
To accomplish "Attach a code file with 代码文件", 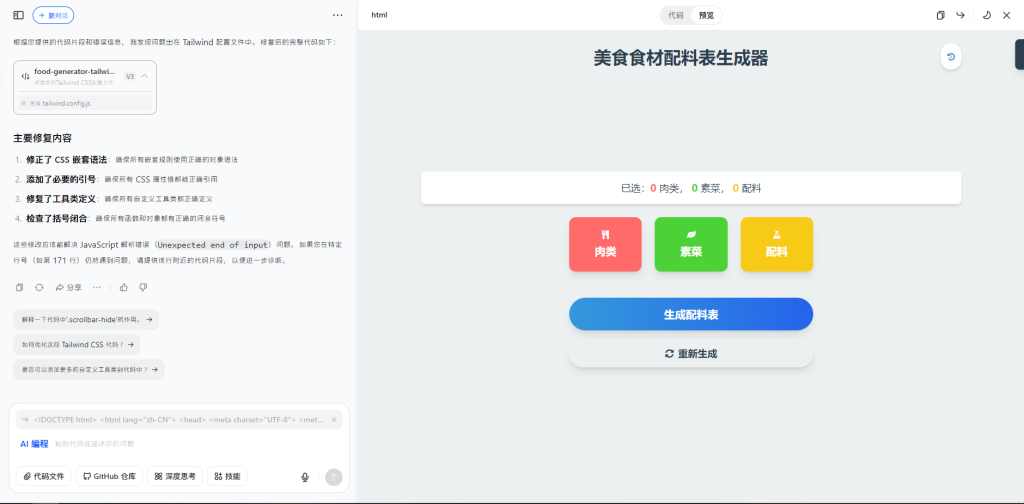I will tap(44, 477).
